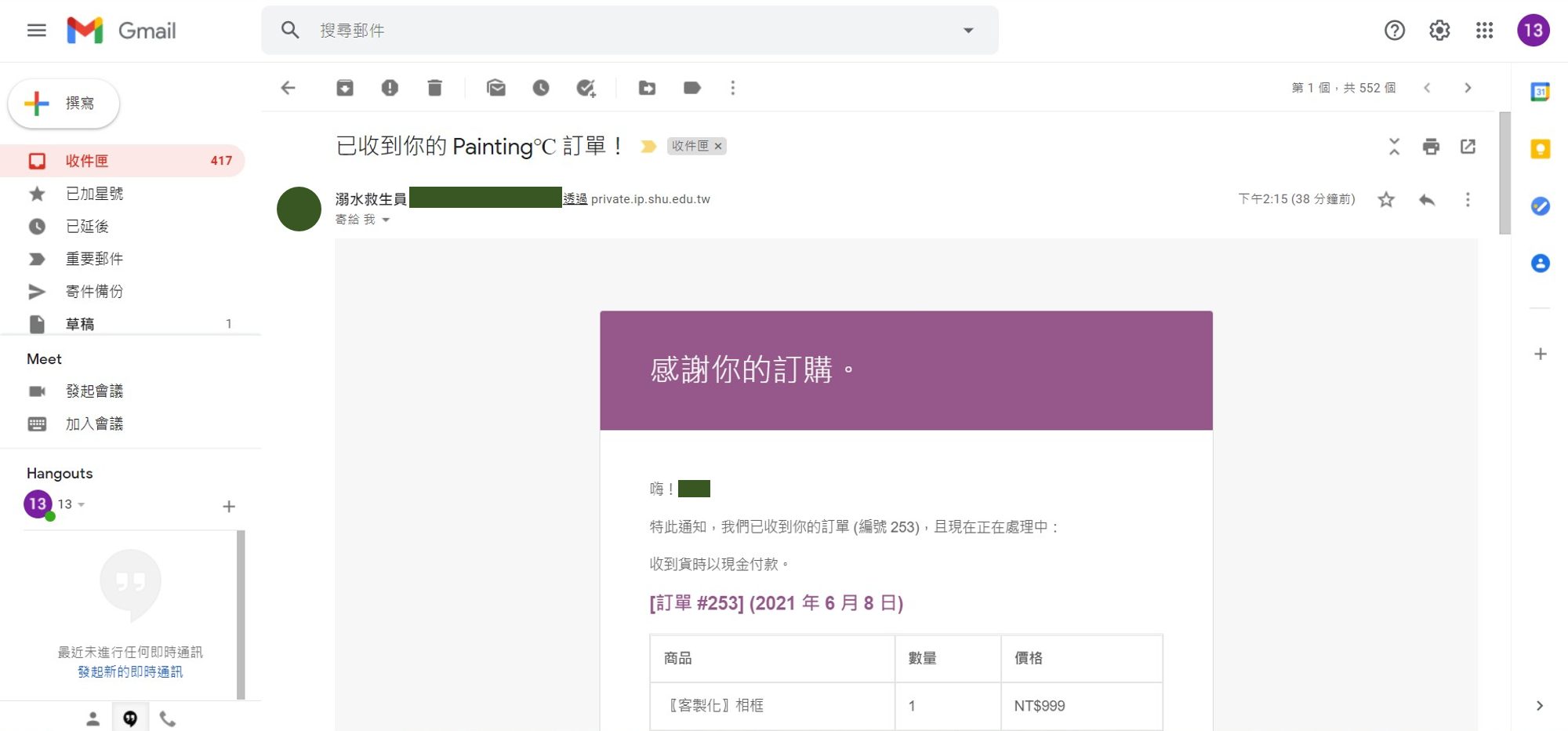
Task: Click the 發起新的即時通訊 link
Action: [130, 672]
